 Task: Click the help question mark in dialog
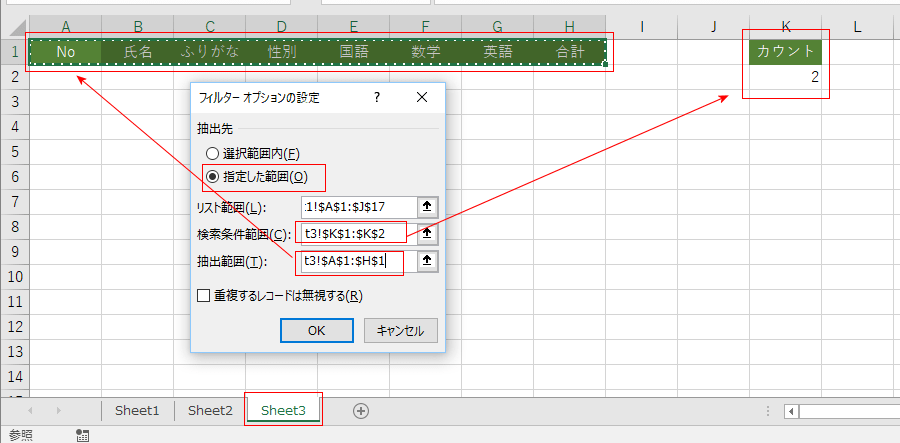tap(377, 97)
